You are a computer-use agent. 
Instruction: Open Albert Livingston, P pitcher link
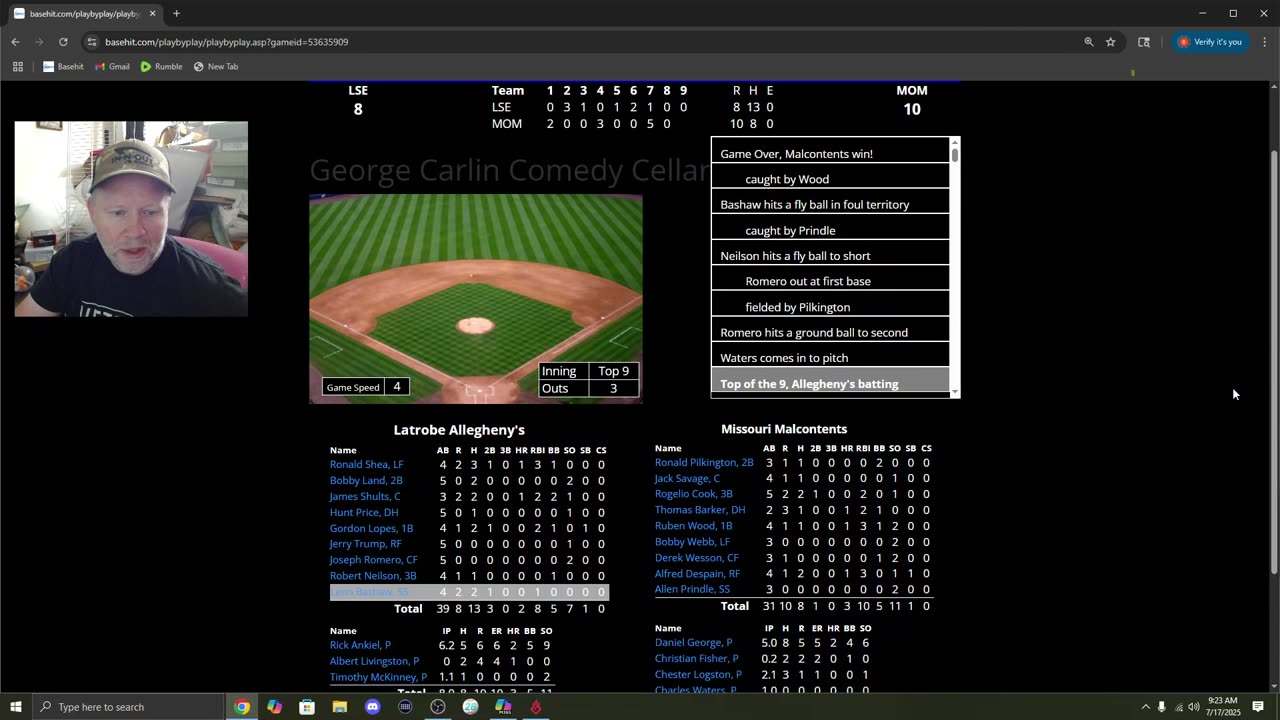pyautogui.click(x=374, y=662)
